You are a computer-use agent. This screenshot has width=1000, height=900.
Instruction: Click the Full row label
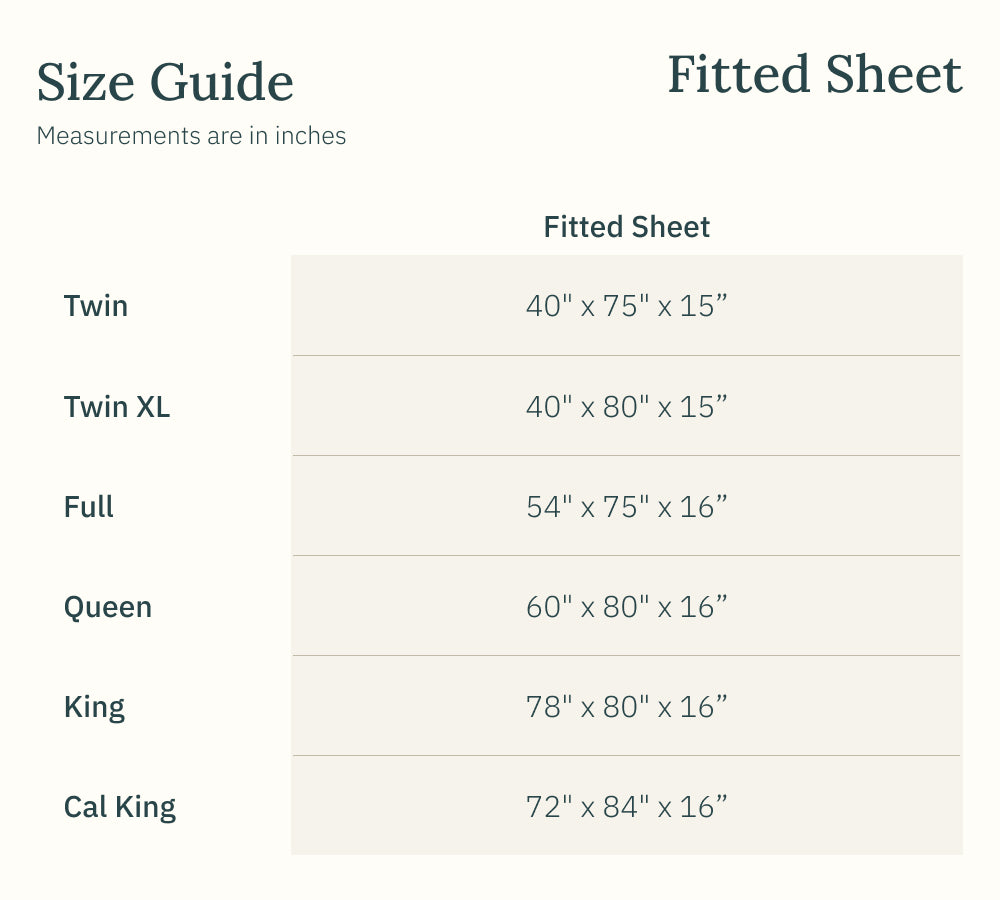tap(89, 507)
